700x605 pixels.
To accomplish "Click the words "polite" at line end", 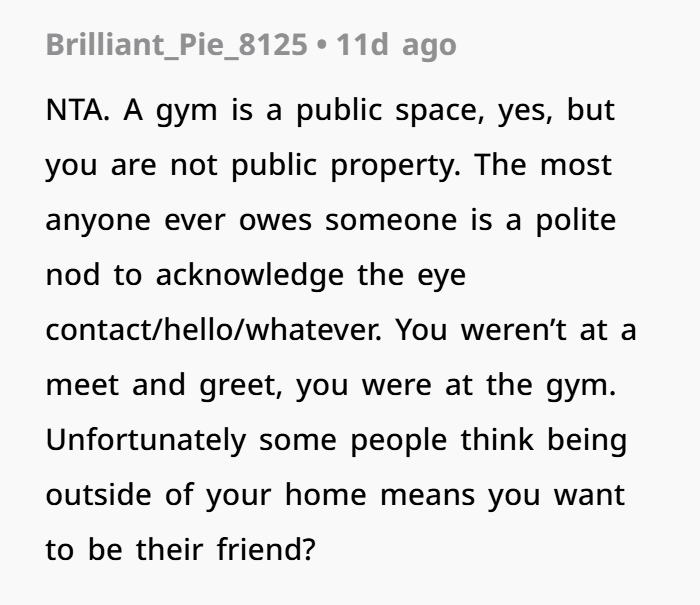I will 576,220.
